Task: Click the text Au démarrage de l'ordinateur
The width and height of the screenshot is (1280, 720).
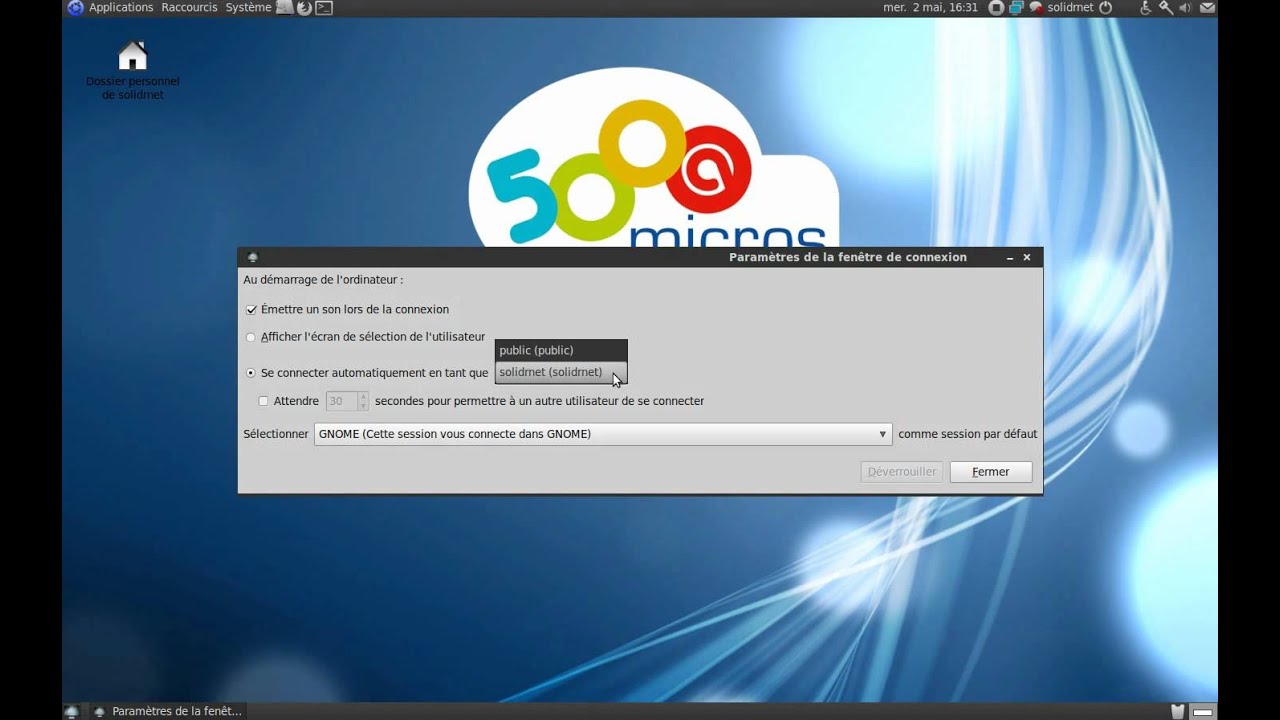Action: (323, 280)
